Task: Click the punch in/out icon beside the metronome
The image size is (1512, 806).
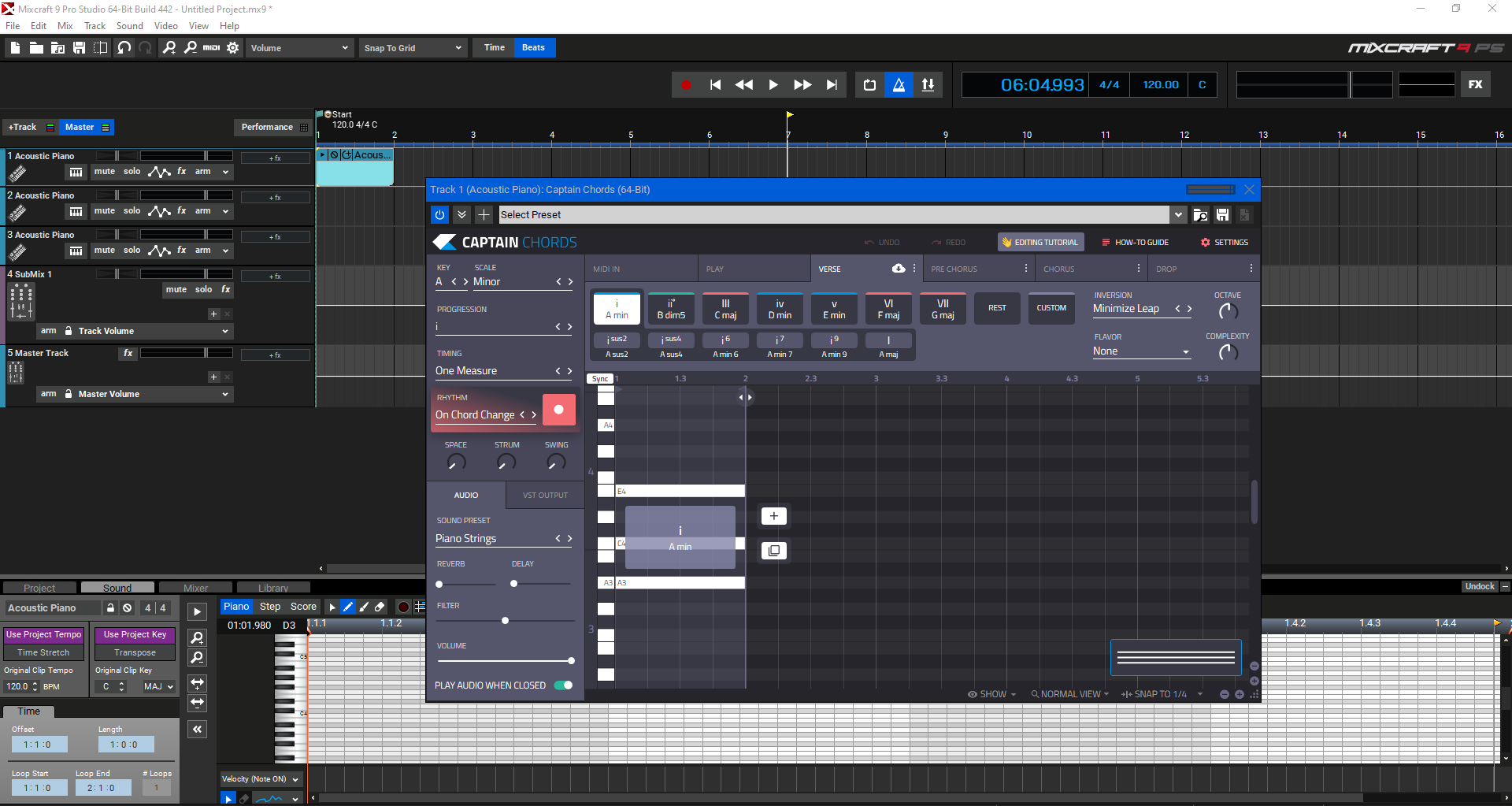Action: coord(928,85)
